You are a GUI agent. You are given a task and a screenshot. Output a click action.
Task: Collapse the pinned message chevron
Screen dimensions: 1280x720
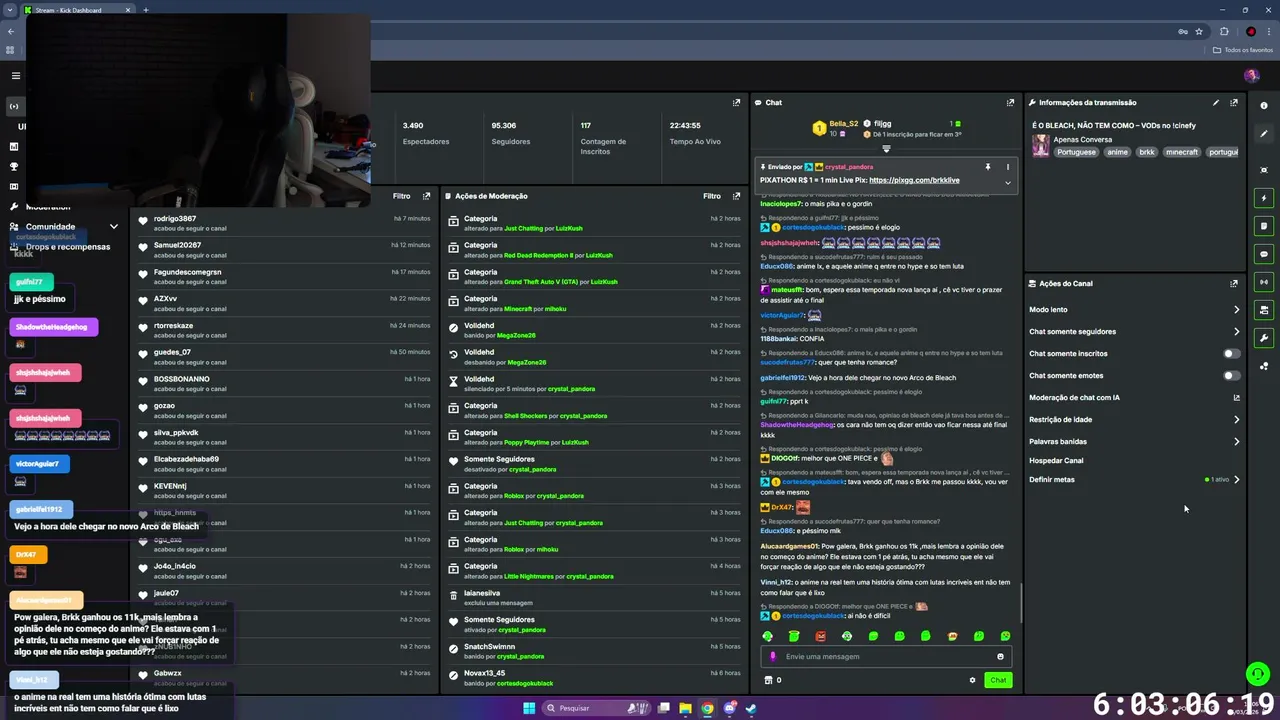click(x=1007, y=182)
